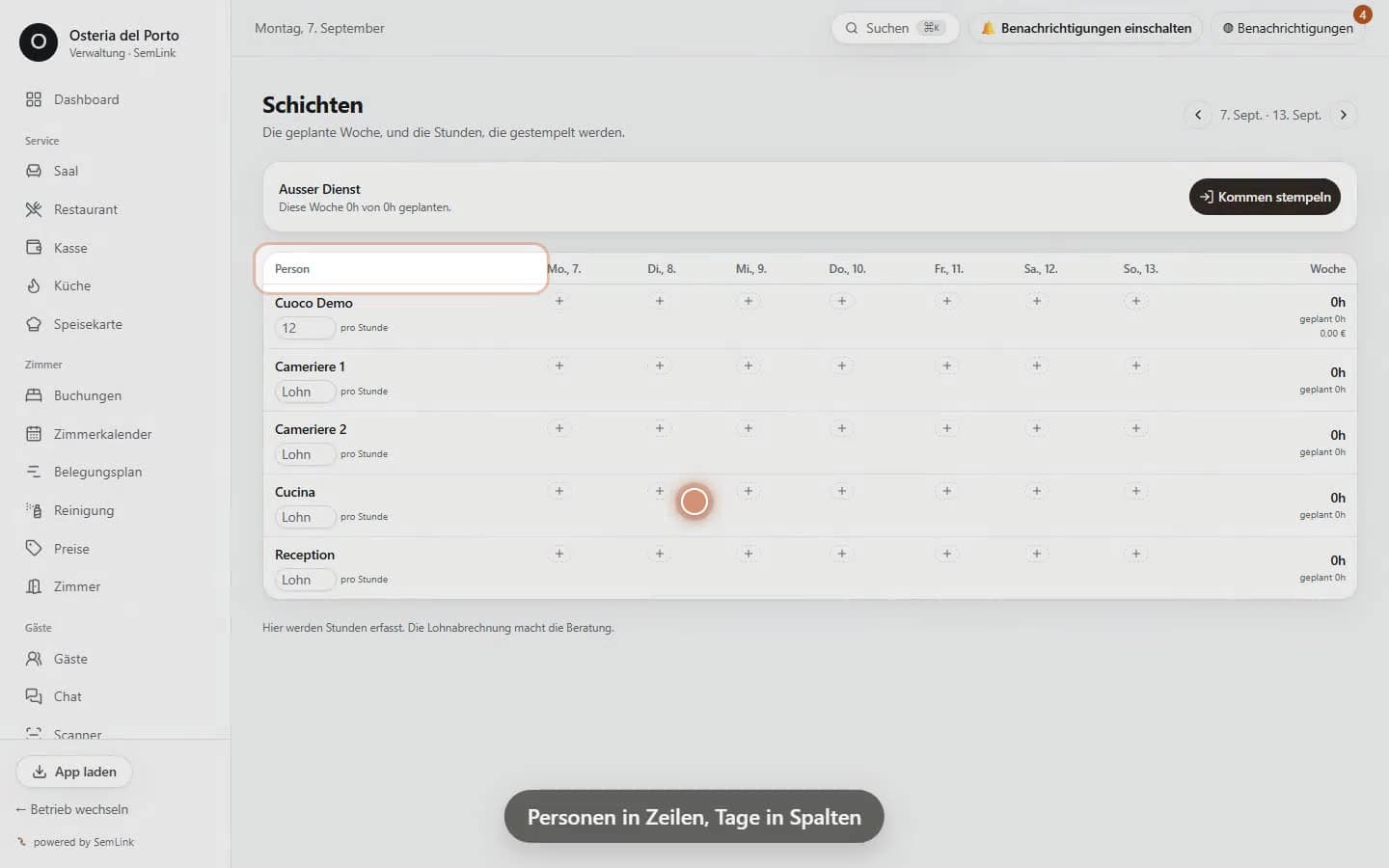Image resolution: width=1389 pixels, height=868 pixels.
Task: Click App laden button
Action: [74, 772]
